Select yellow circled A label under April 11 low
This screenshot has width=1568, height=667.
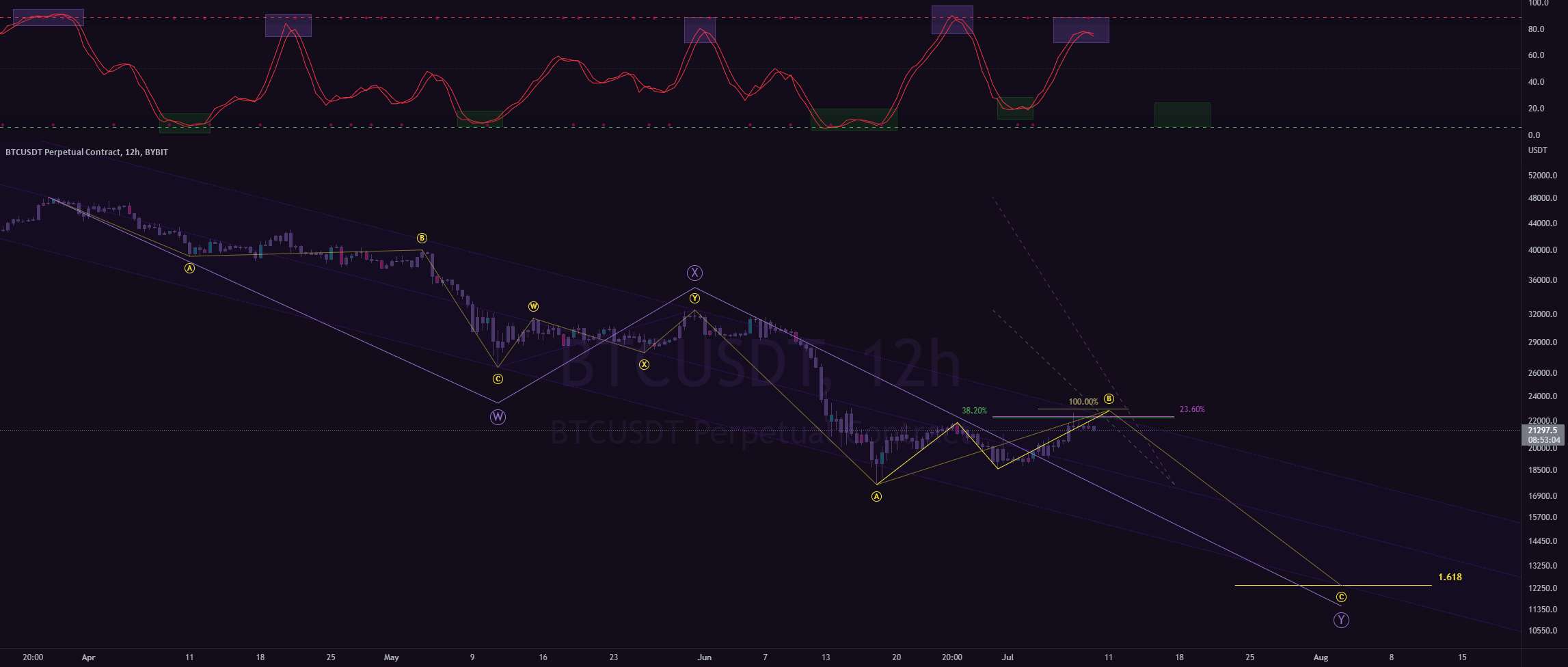(190, 269)
